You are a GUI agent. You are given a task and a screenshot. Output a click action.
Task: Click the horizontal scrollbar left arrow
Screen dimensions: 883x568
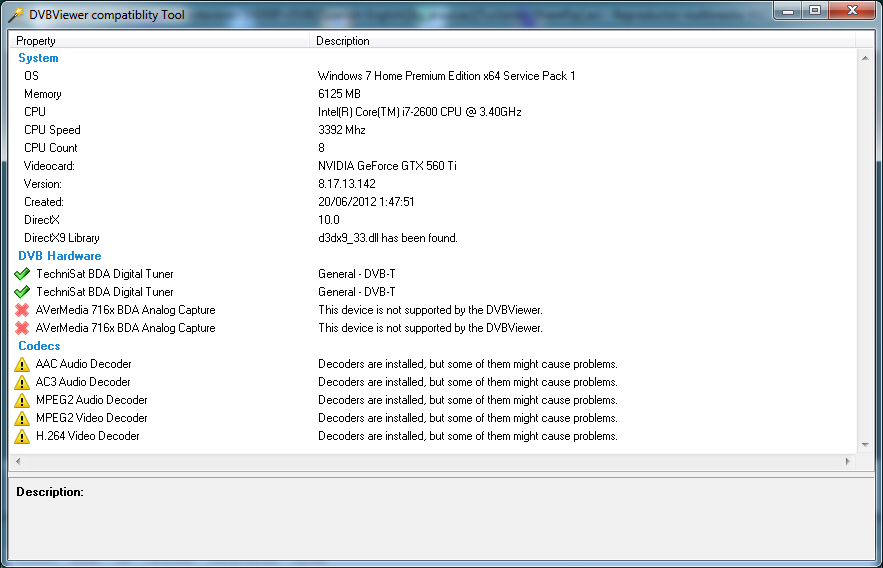[18, 461]
